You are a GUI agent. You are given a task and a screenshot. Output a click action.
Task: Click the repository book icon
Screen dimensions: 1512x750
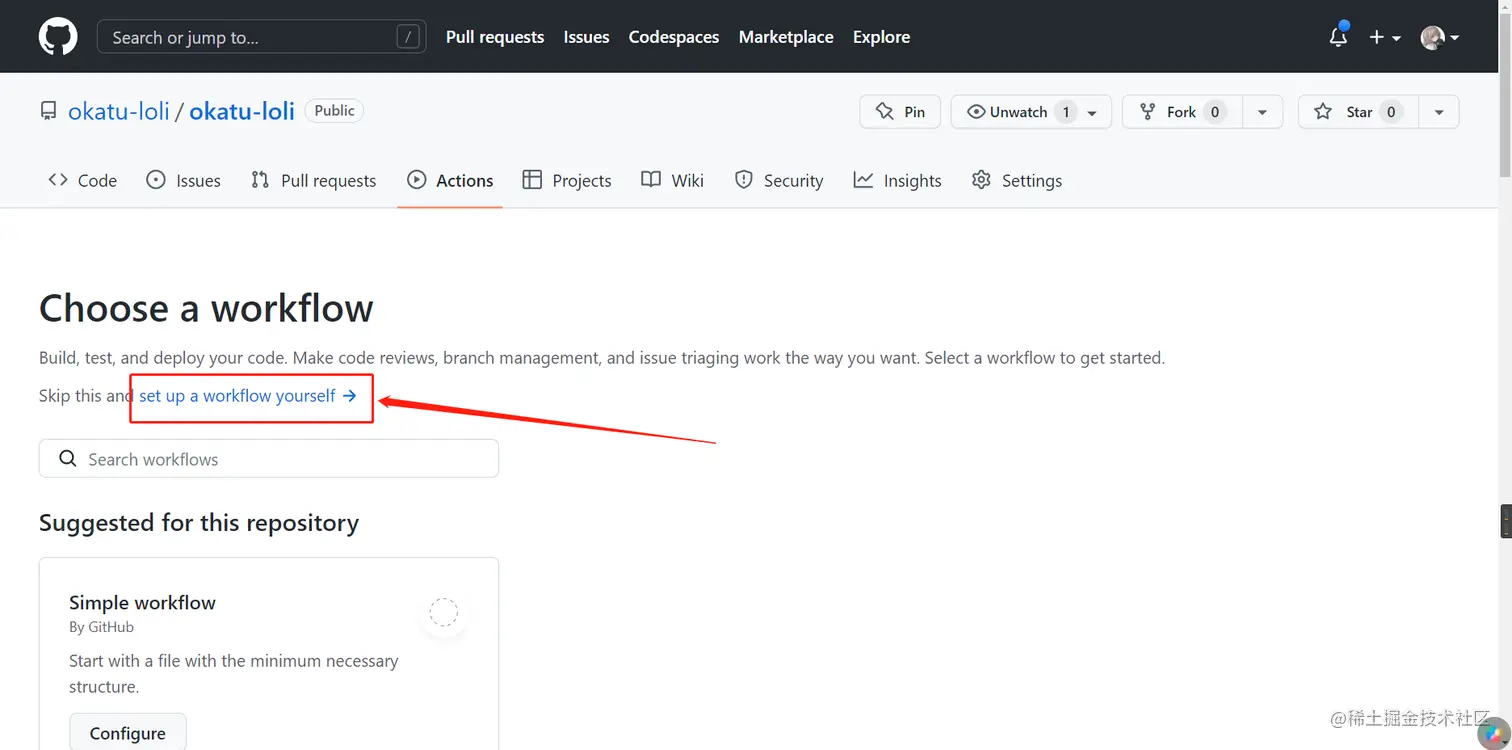coord(48,111)
